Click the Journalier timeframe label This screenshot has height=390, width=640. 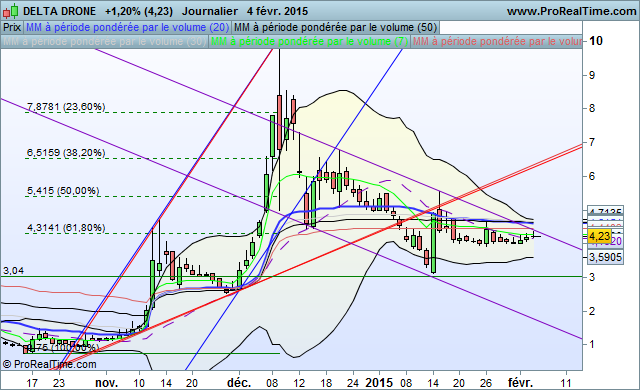coord(210,11)
